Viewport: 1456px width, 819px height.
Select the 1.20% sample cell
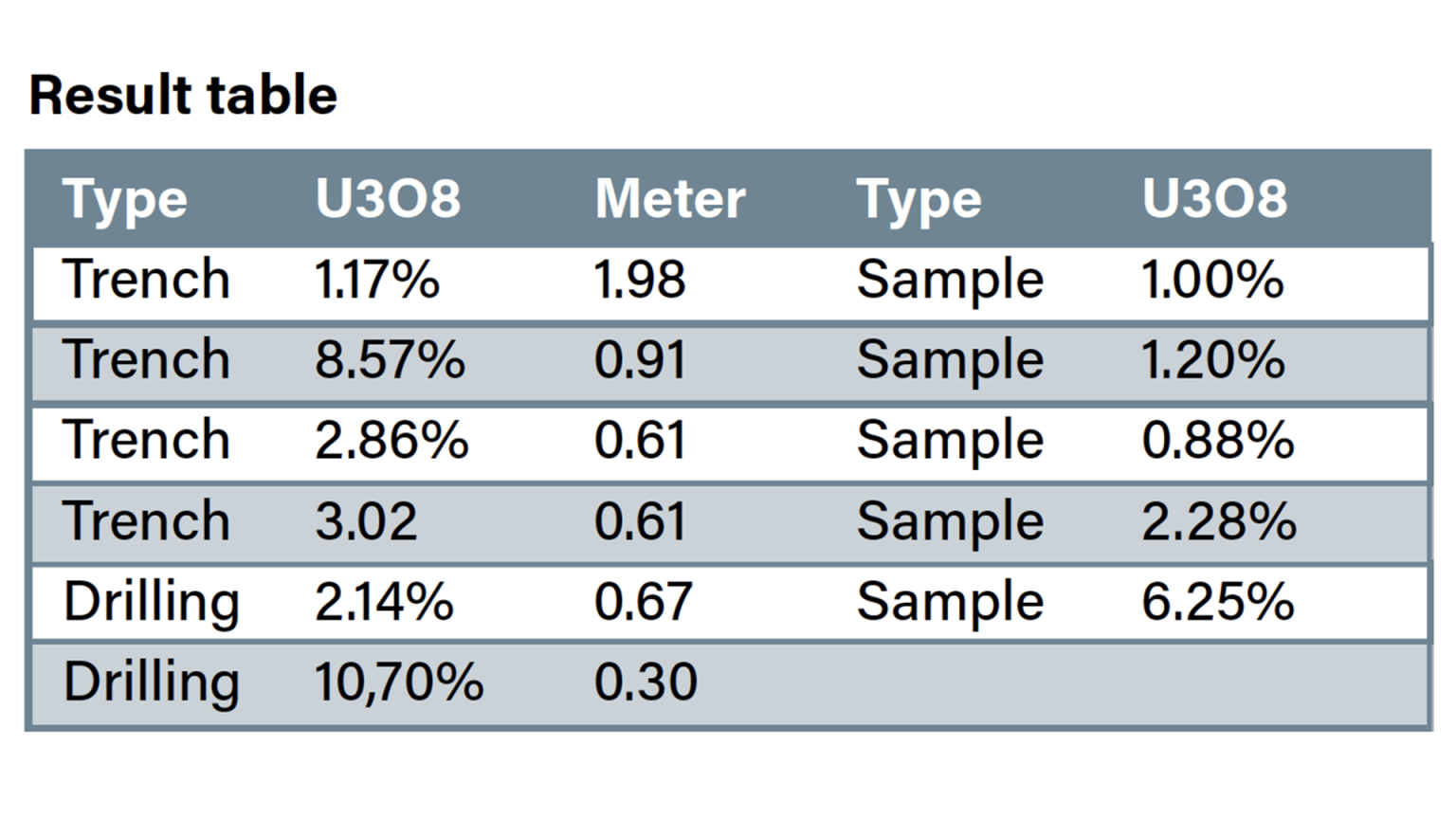click(1213, 361)
